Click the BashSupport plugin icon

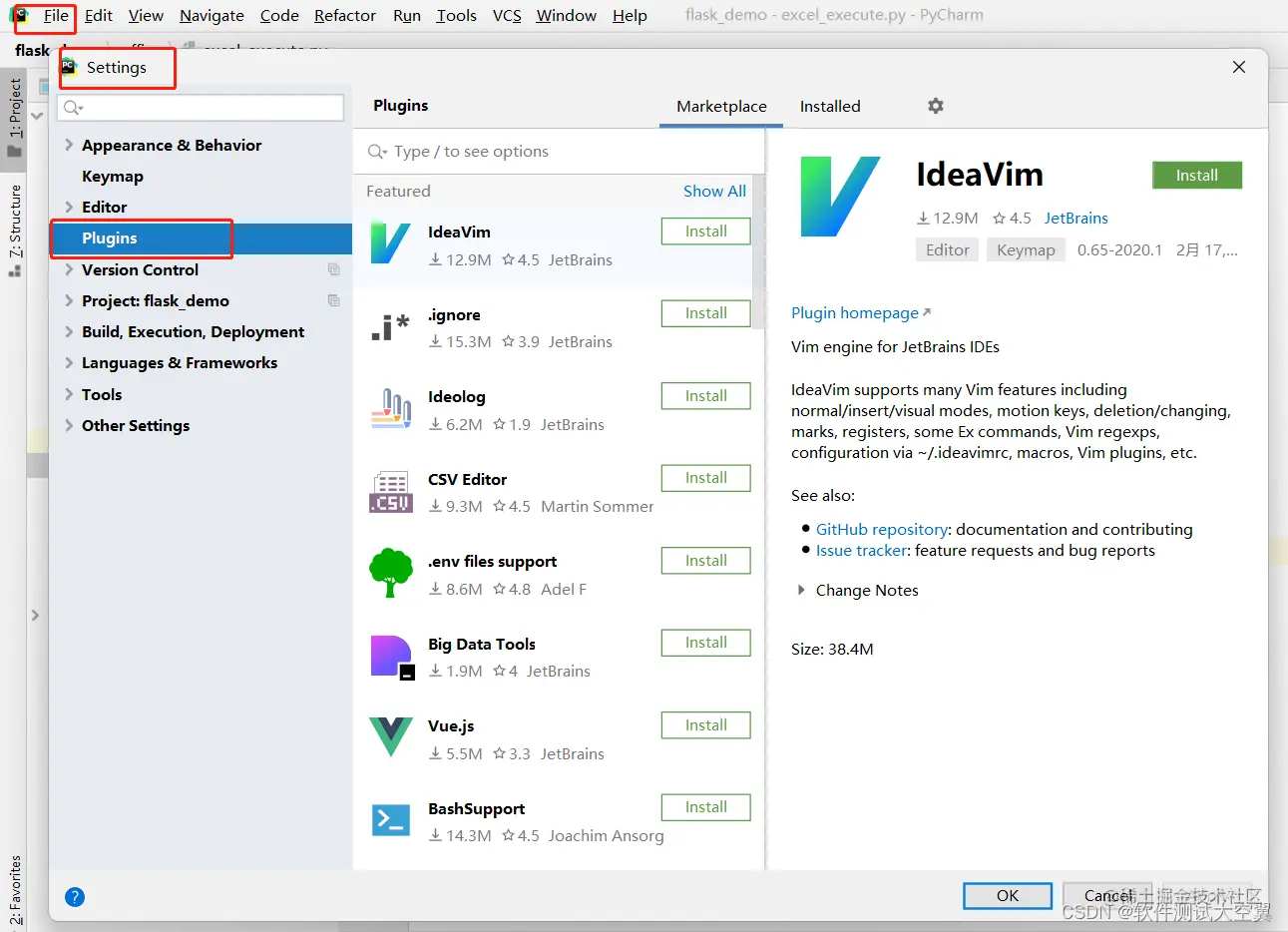tap(390, 820)
